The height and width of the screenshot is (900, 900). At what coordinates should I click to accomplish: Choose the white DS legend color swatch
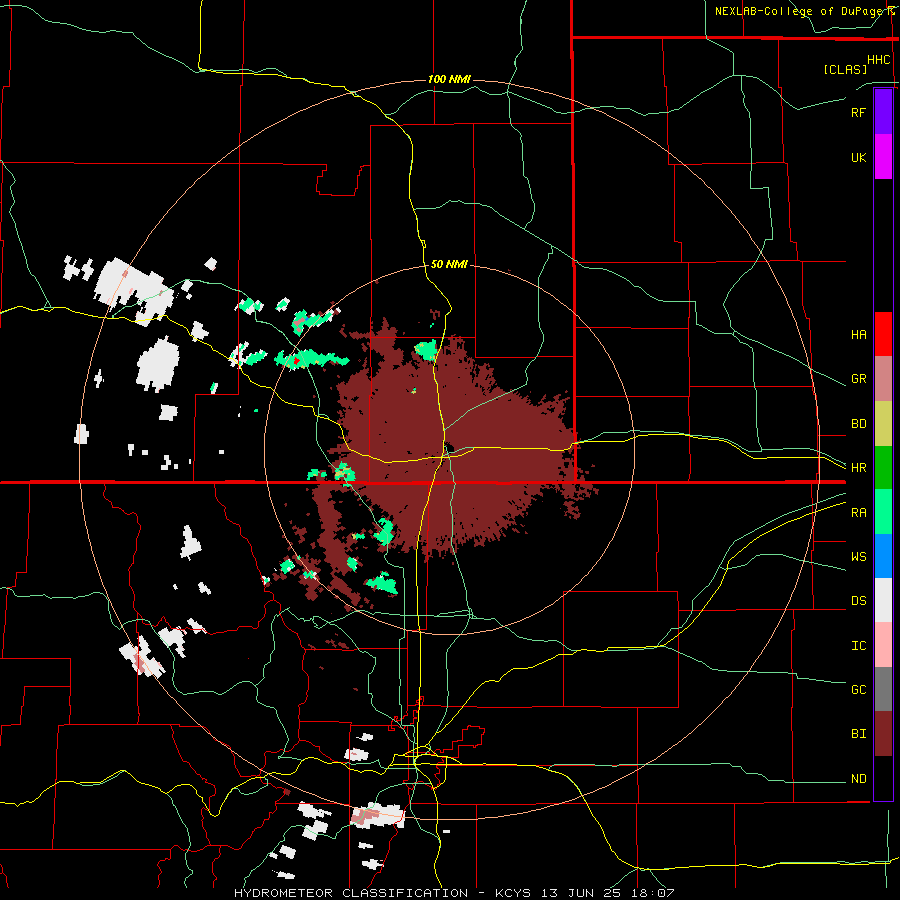pos(883,600)
